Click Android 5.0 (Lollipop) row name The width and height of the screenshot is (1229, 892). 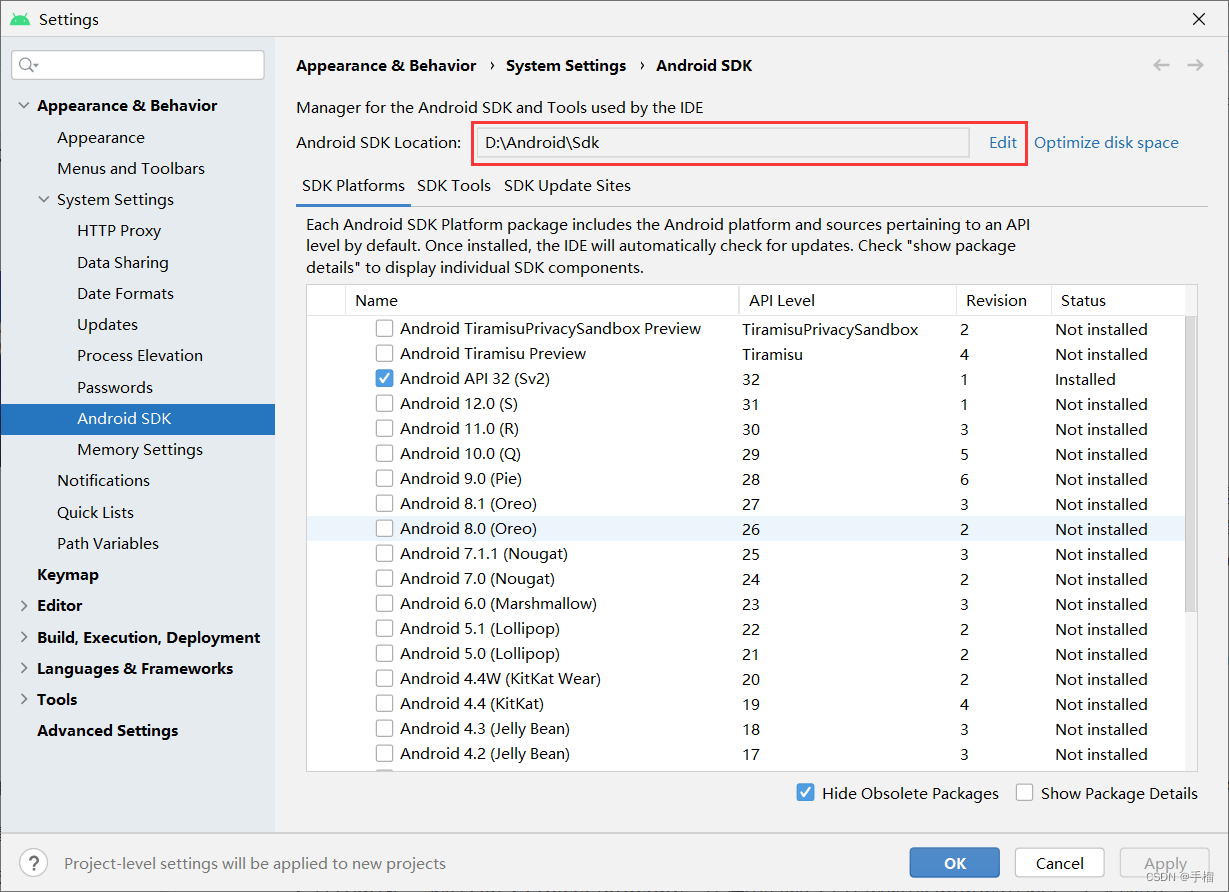coord(480,653)
